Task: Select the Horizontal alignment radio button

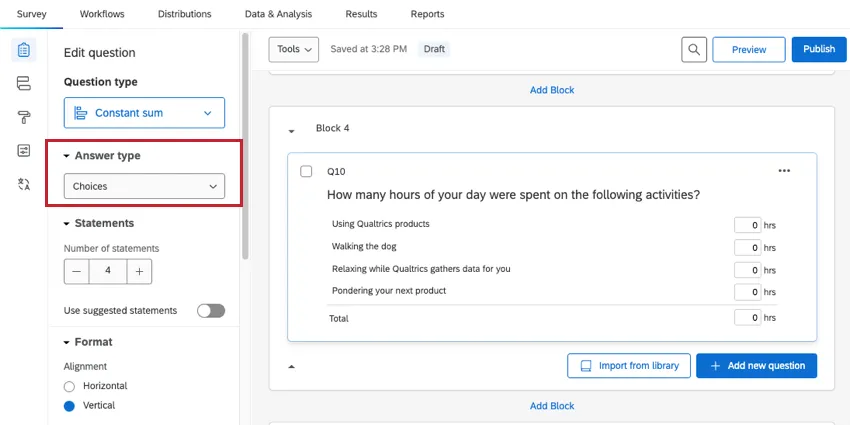Action: (69, 386)
